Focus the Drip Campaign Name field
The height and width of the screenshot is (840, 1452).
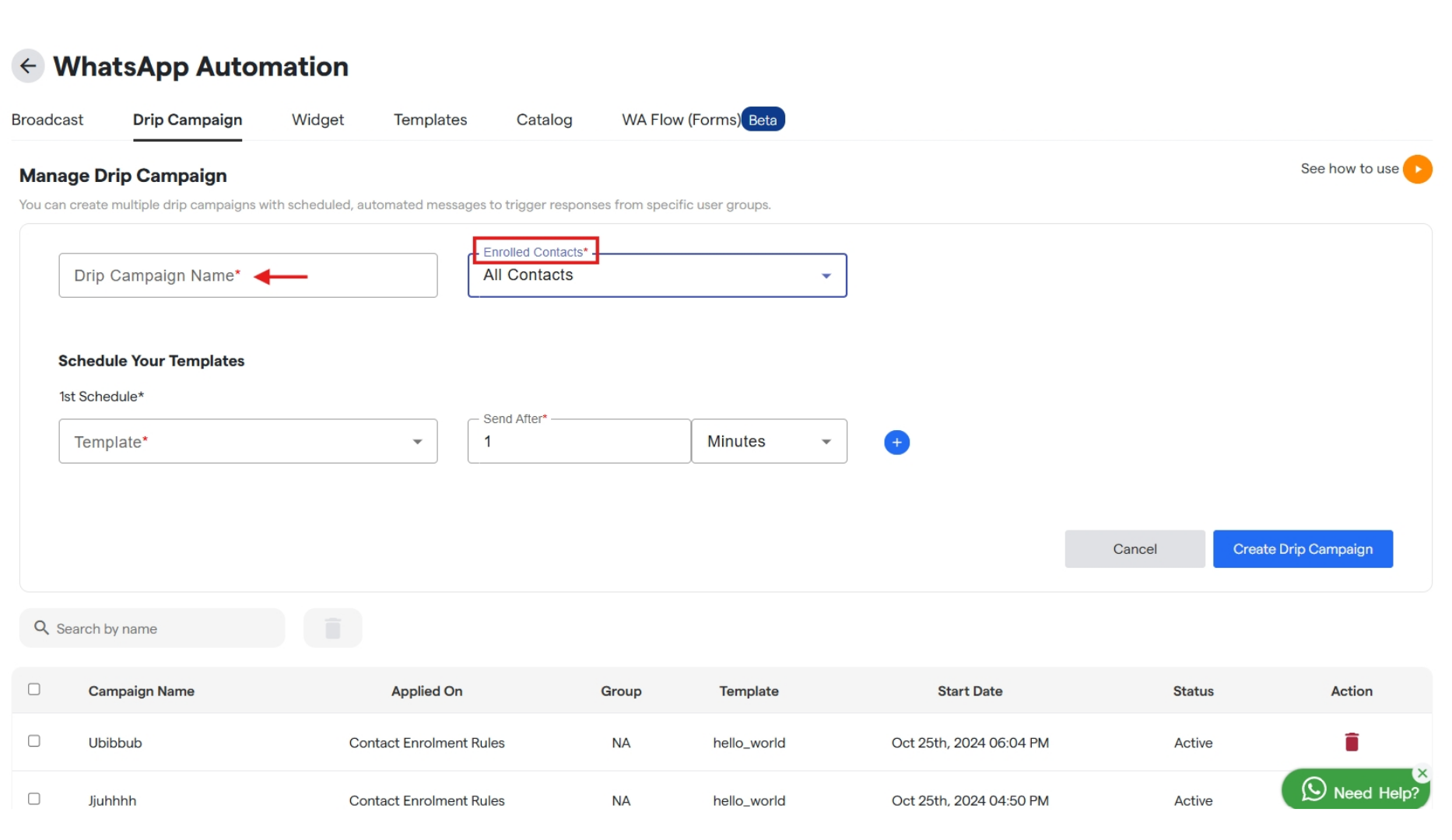247,275
